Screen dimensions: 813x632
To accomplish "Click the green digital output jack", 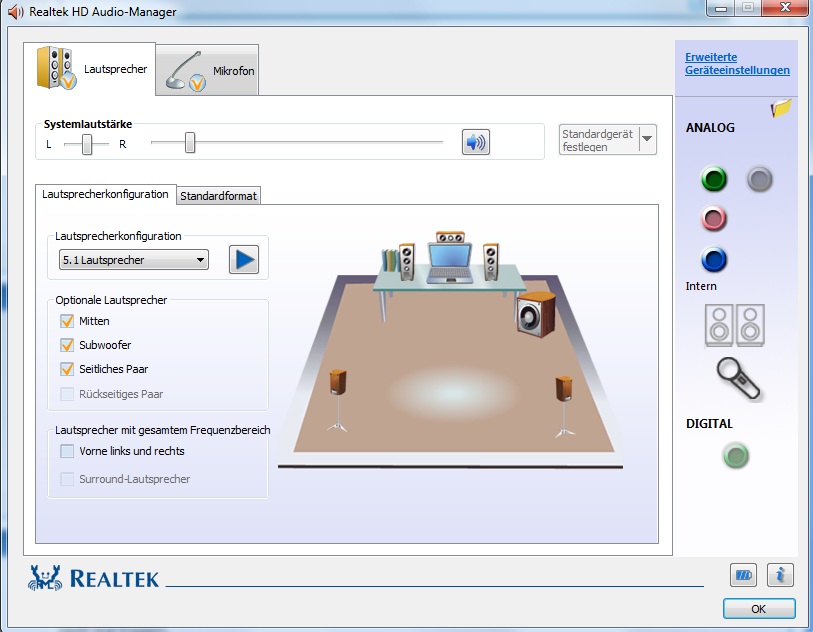I will click(x=735, y=456).
